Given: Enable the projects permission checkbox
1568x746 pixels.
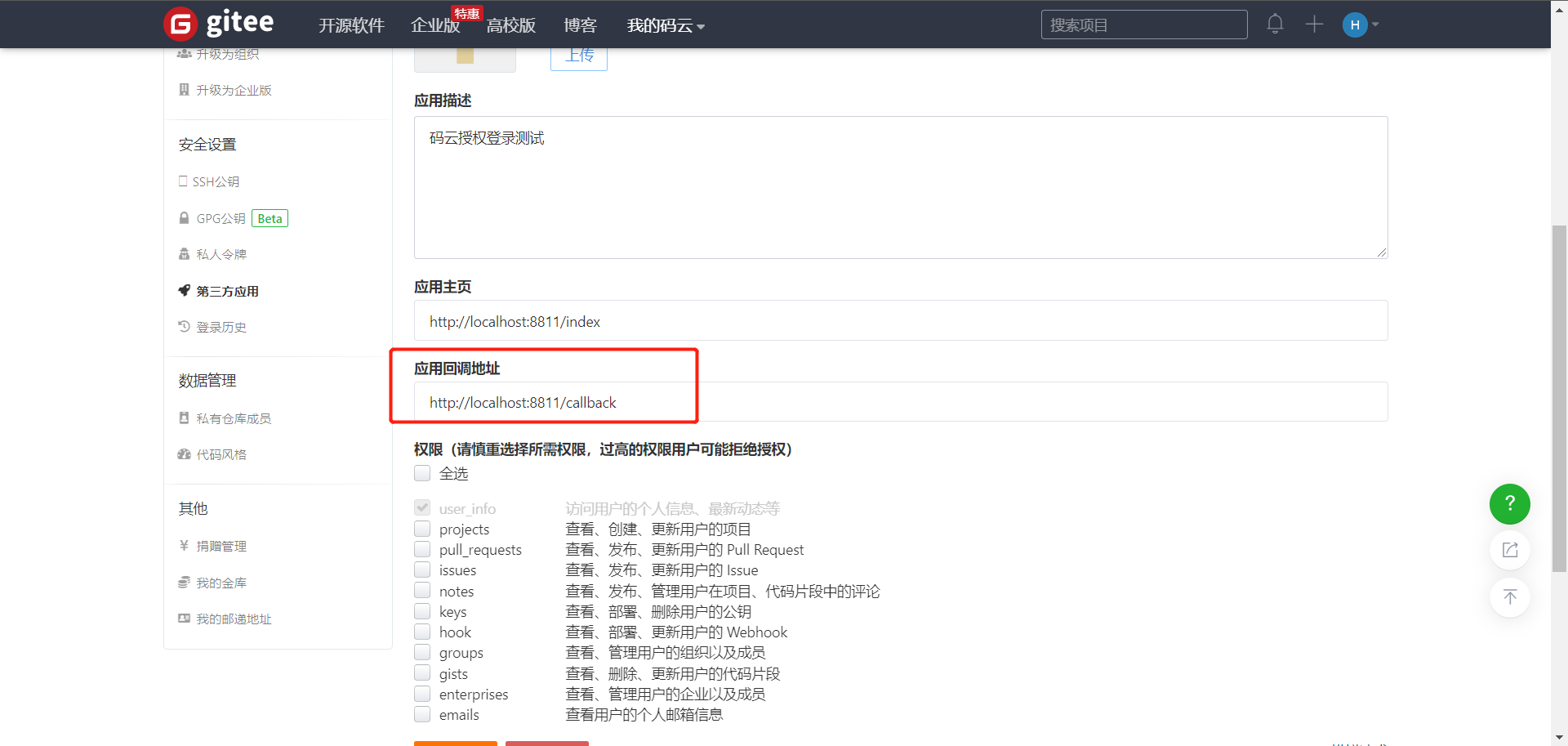Looking at the screenshot, I should tap(422, 529).
